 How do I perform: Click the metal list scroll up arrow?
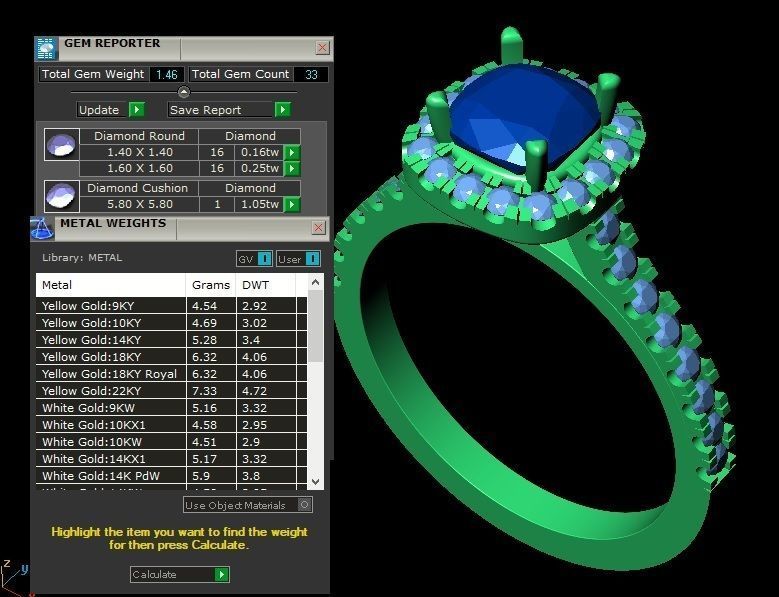315,282
